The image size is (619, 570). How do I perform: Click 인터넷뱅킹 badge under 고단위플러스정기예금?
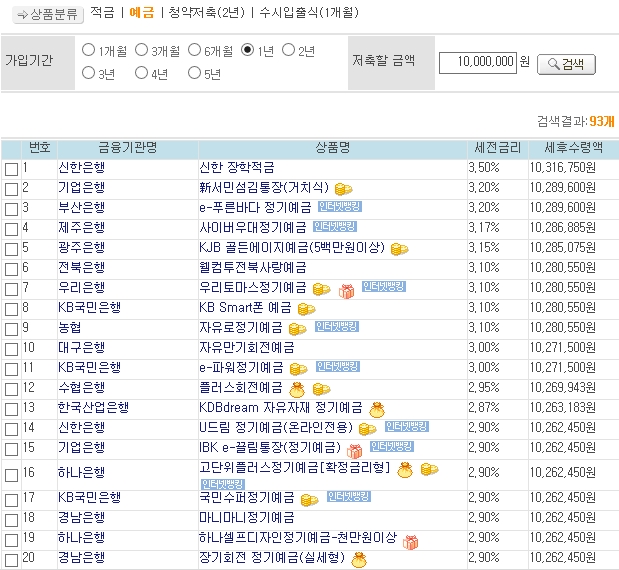tap(223, 484)
